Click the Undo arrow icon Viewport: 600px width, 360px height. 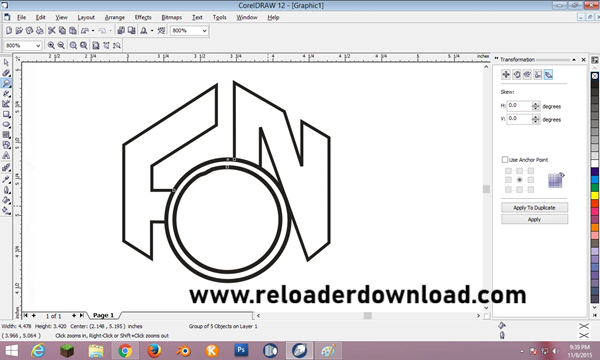point(85,31)
